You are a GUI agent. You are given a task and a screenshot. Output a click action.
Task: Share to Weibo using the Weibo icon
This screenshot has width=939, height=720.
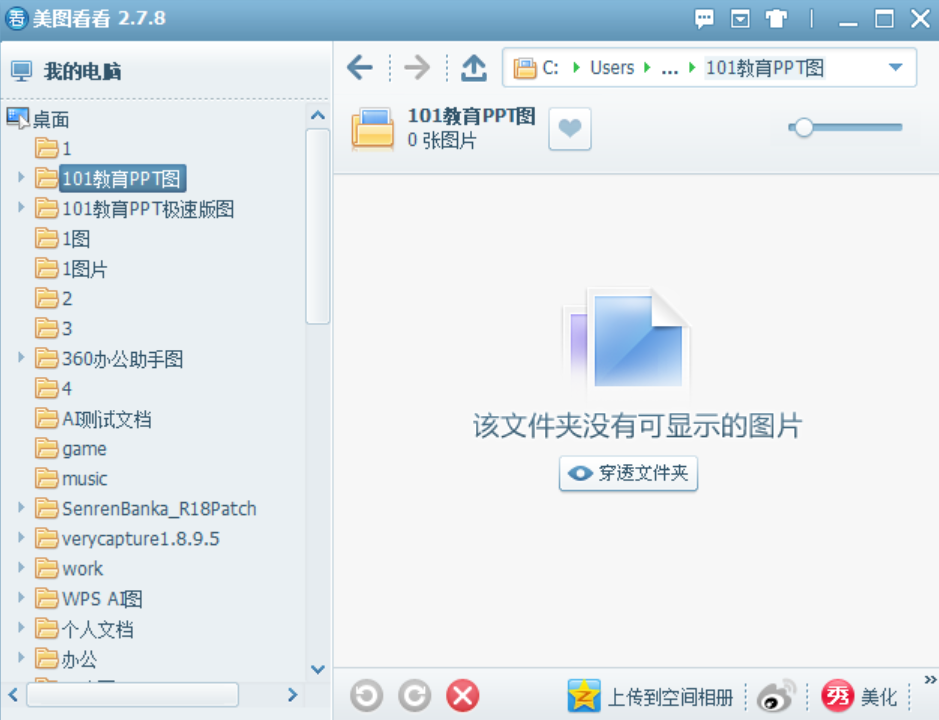tap(776, 696)
